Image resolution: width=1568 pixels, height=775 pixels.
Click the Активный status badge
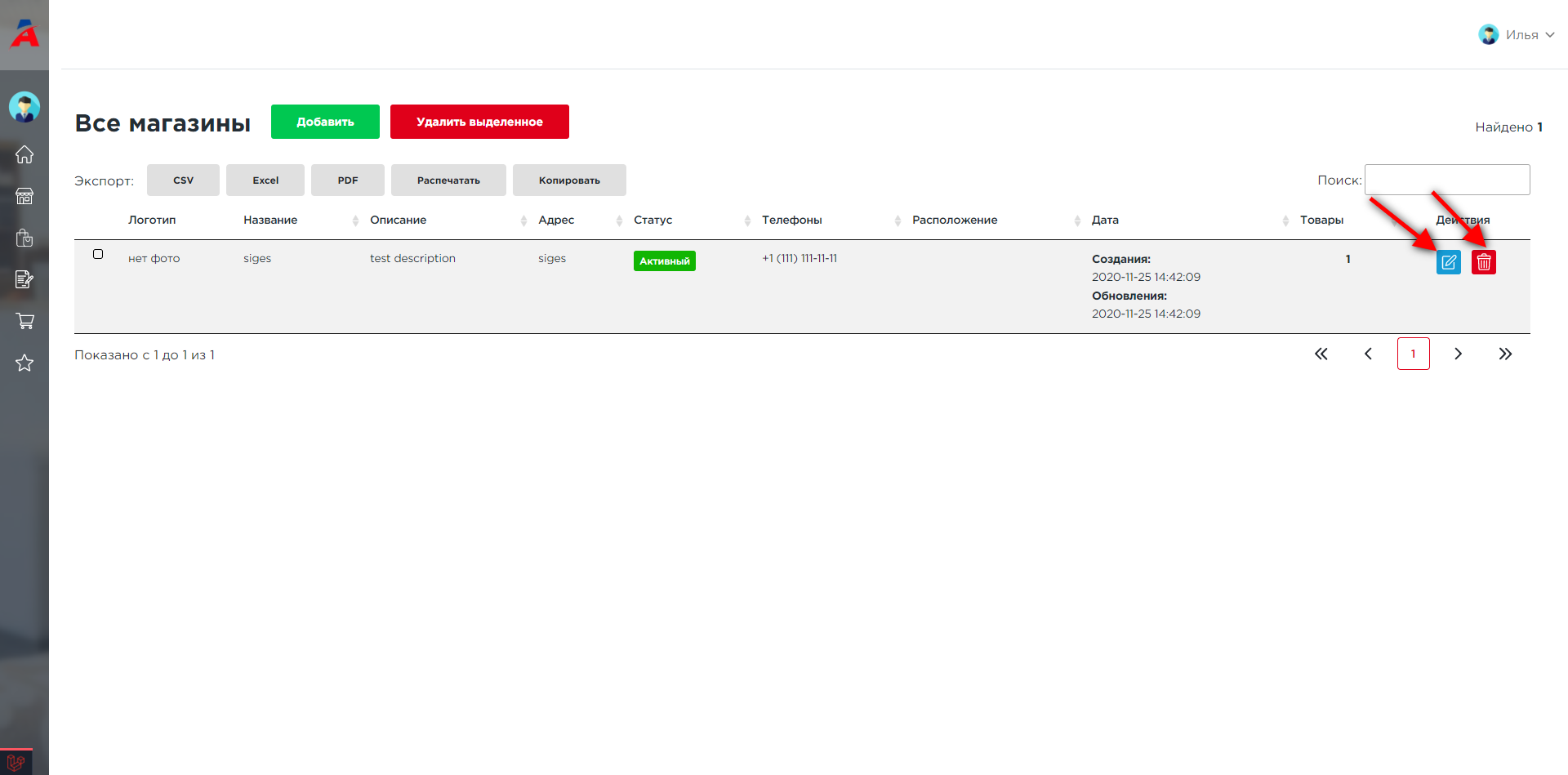click(665, 261)
